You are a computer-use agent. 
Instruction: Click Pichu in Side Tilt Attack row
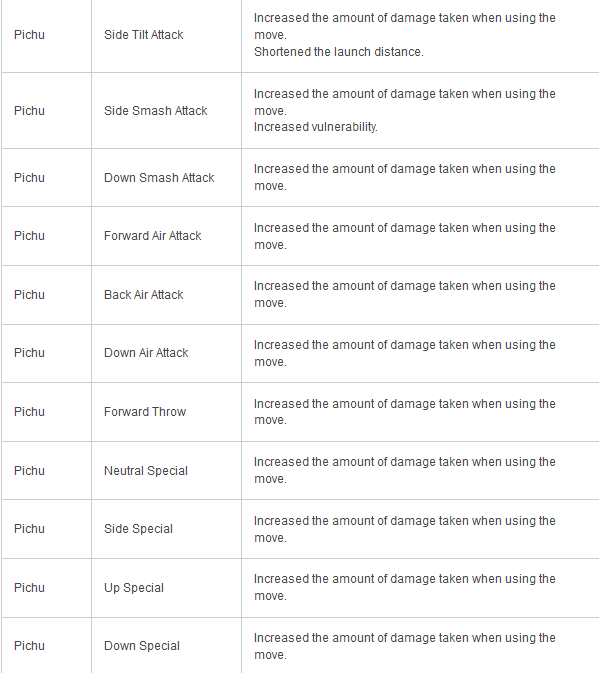coord(29,35)
